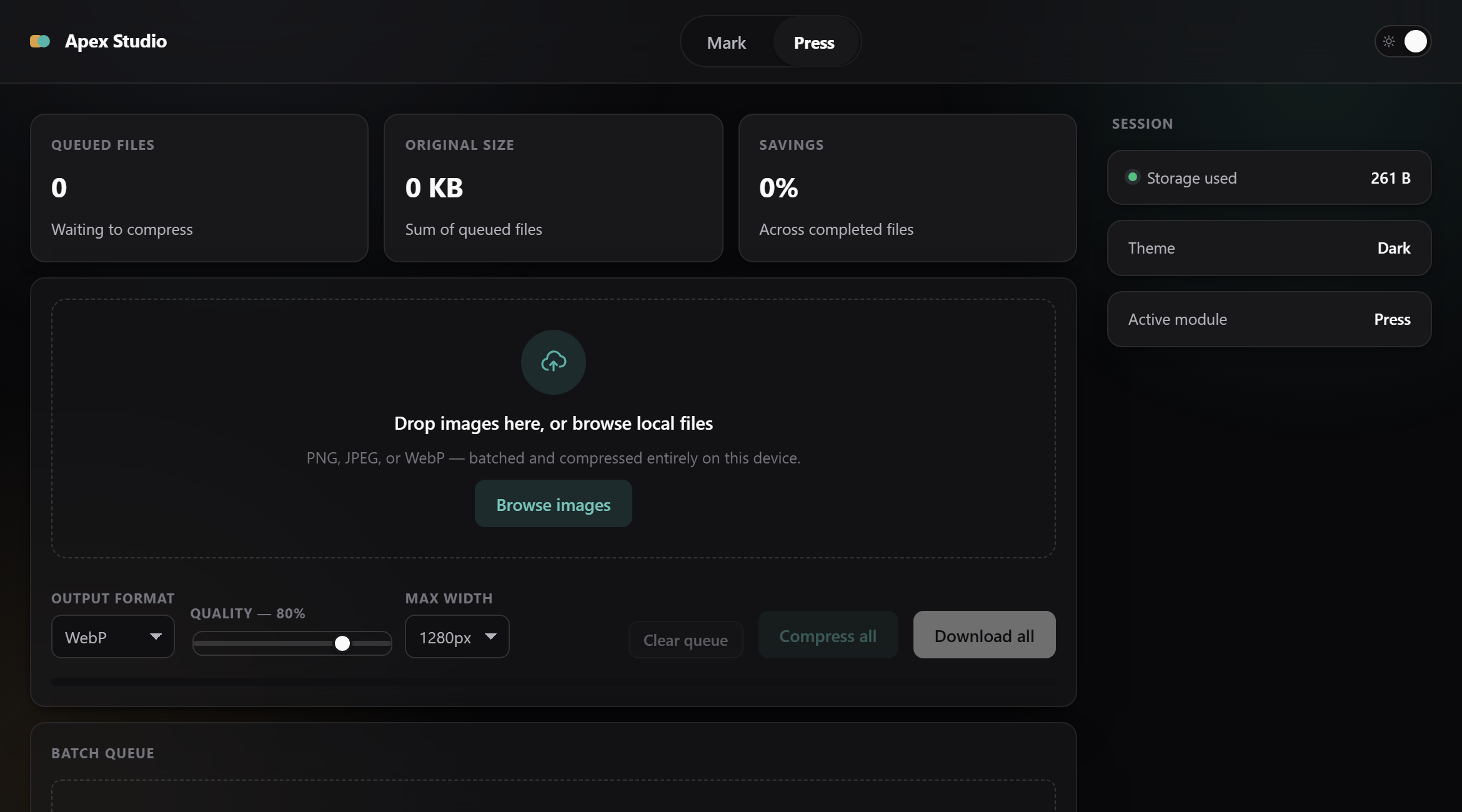Viewport: 1462px width, 812px height.
Task: Click the 'SESSION' heading
Action: [x=1143, y=124]
